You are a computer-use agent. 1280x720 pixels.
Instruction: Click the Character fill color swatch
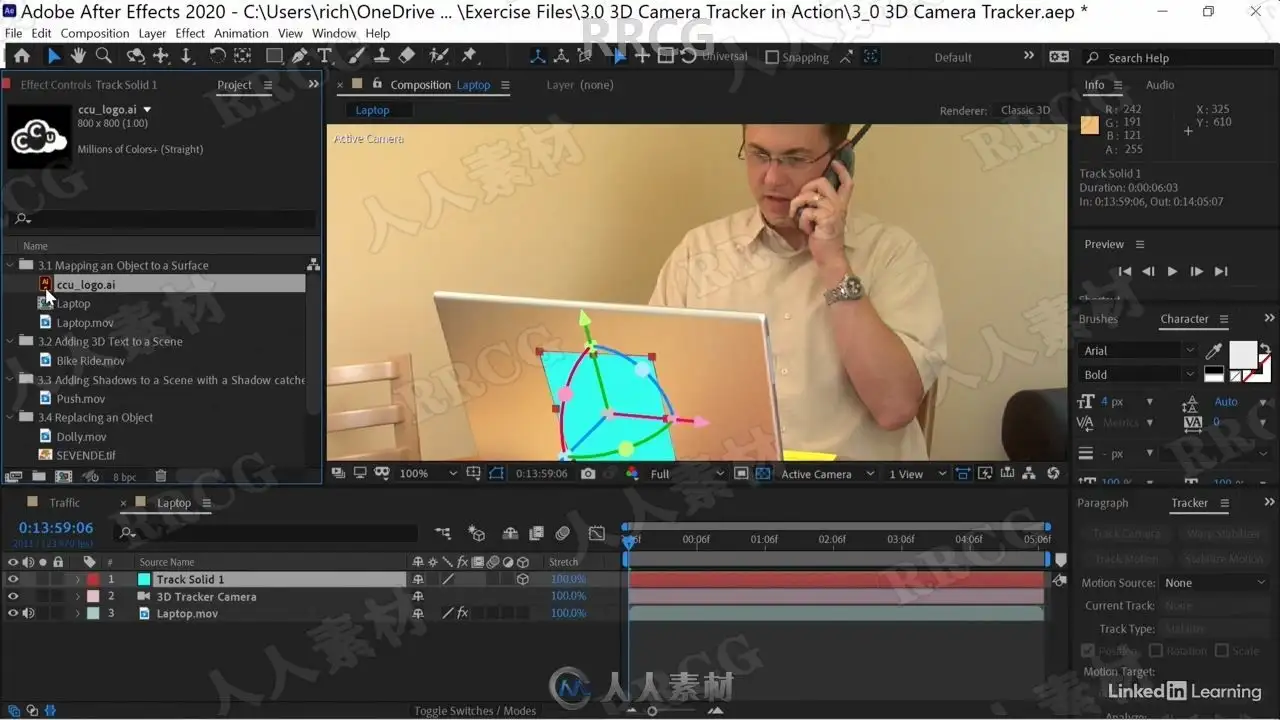pos(1242,354)
